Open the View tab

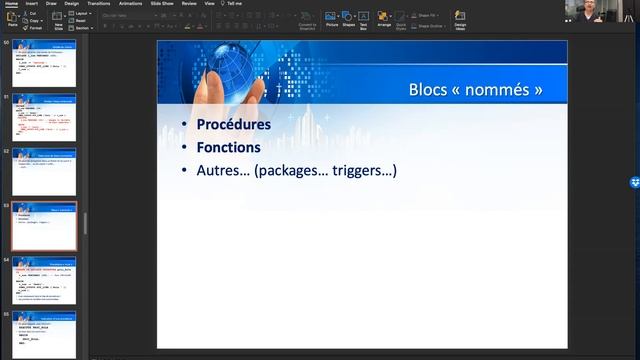(209, 4)
